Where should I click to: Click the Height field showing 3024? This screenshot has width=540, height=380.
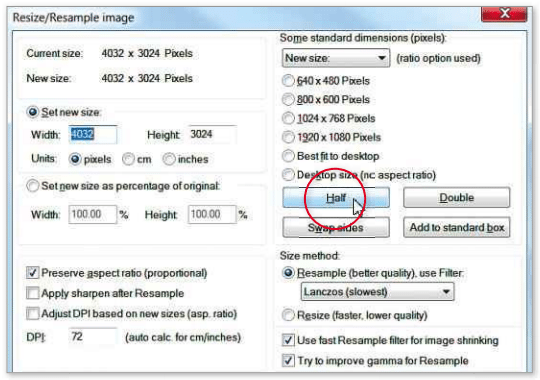tap(212, 134)
